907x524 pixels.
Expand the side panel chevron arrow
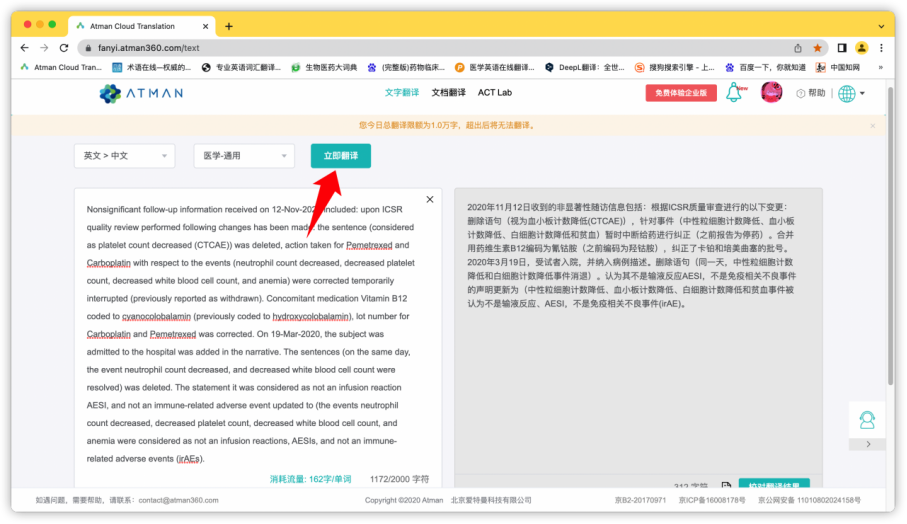click(868, 444)
